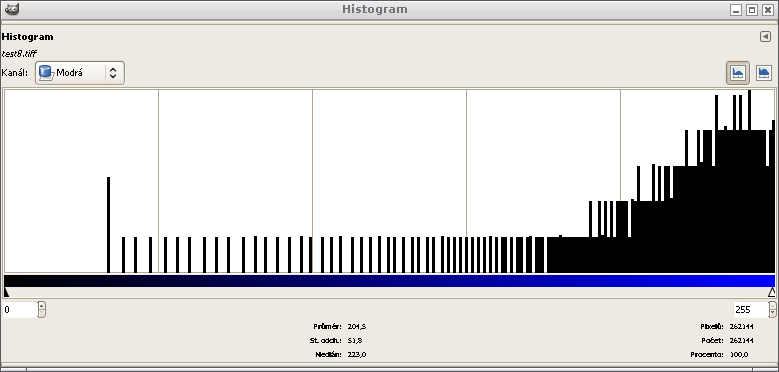Decrease the upper range value with down arrow

[773, 314]
